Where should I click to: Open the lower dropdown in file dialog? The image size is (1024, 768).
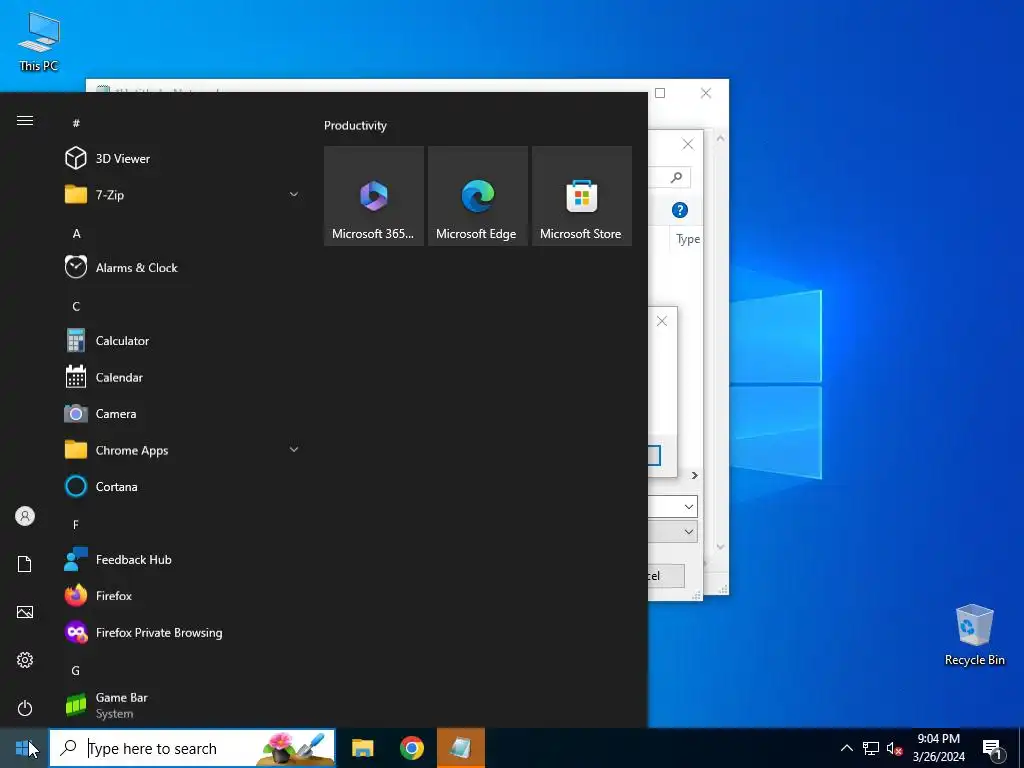688,532
